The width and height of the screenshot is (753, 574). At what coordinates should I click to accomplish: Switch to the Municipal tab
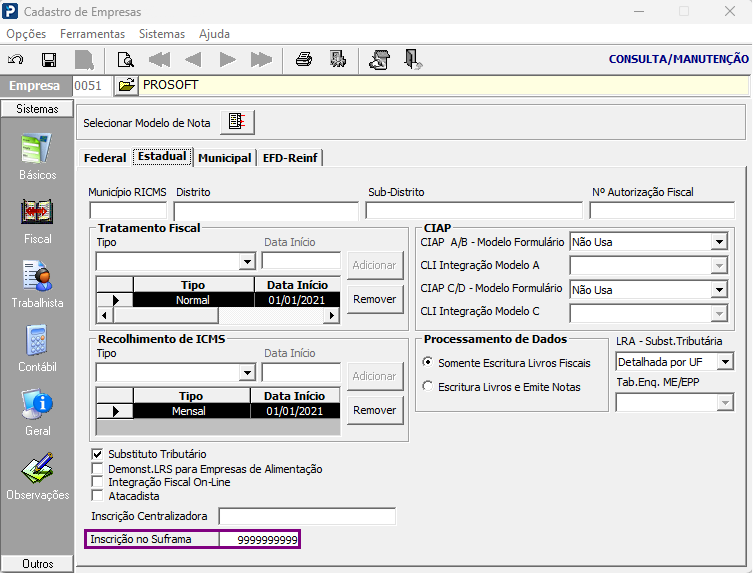(x=225, y=158)
